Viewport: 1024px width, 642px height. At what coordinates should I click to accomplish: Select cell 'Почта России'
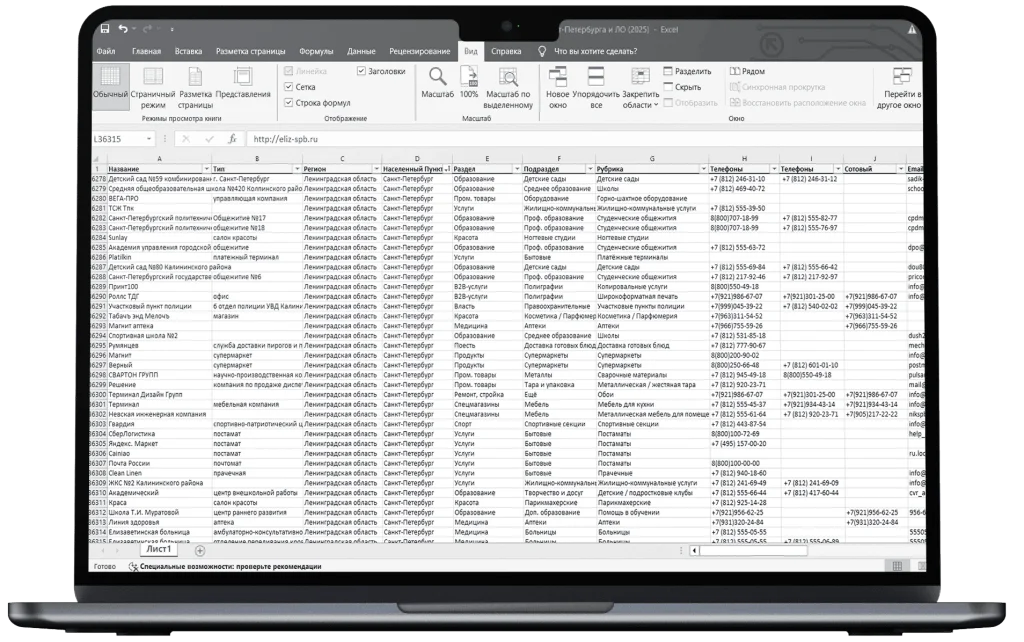point(159,464)
